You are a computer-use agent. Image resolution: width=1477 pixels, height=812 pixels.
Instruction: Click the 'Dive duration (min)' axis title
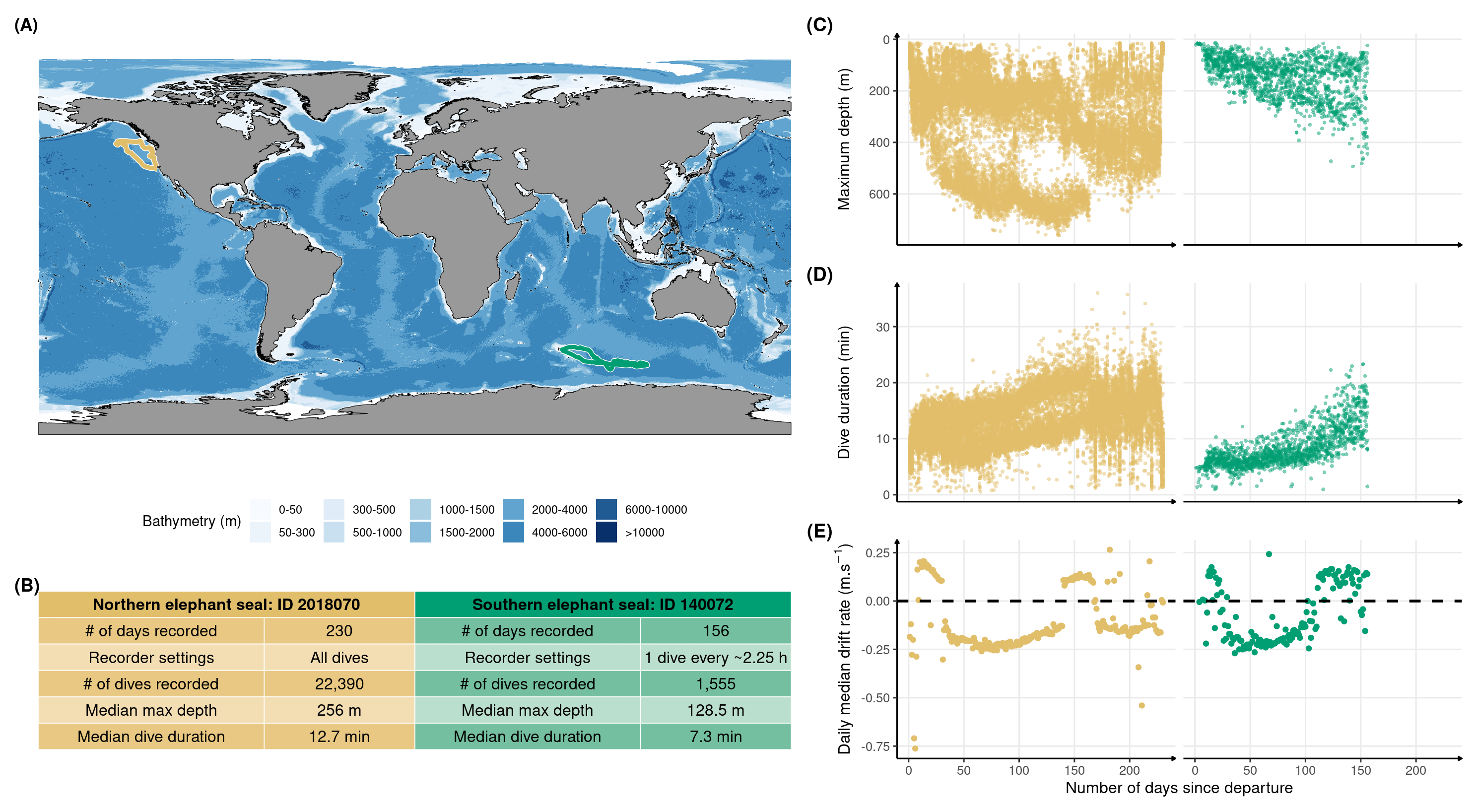pyautogui.click(x=843, y=393)
